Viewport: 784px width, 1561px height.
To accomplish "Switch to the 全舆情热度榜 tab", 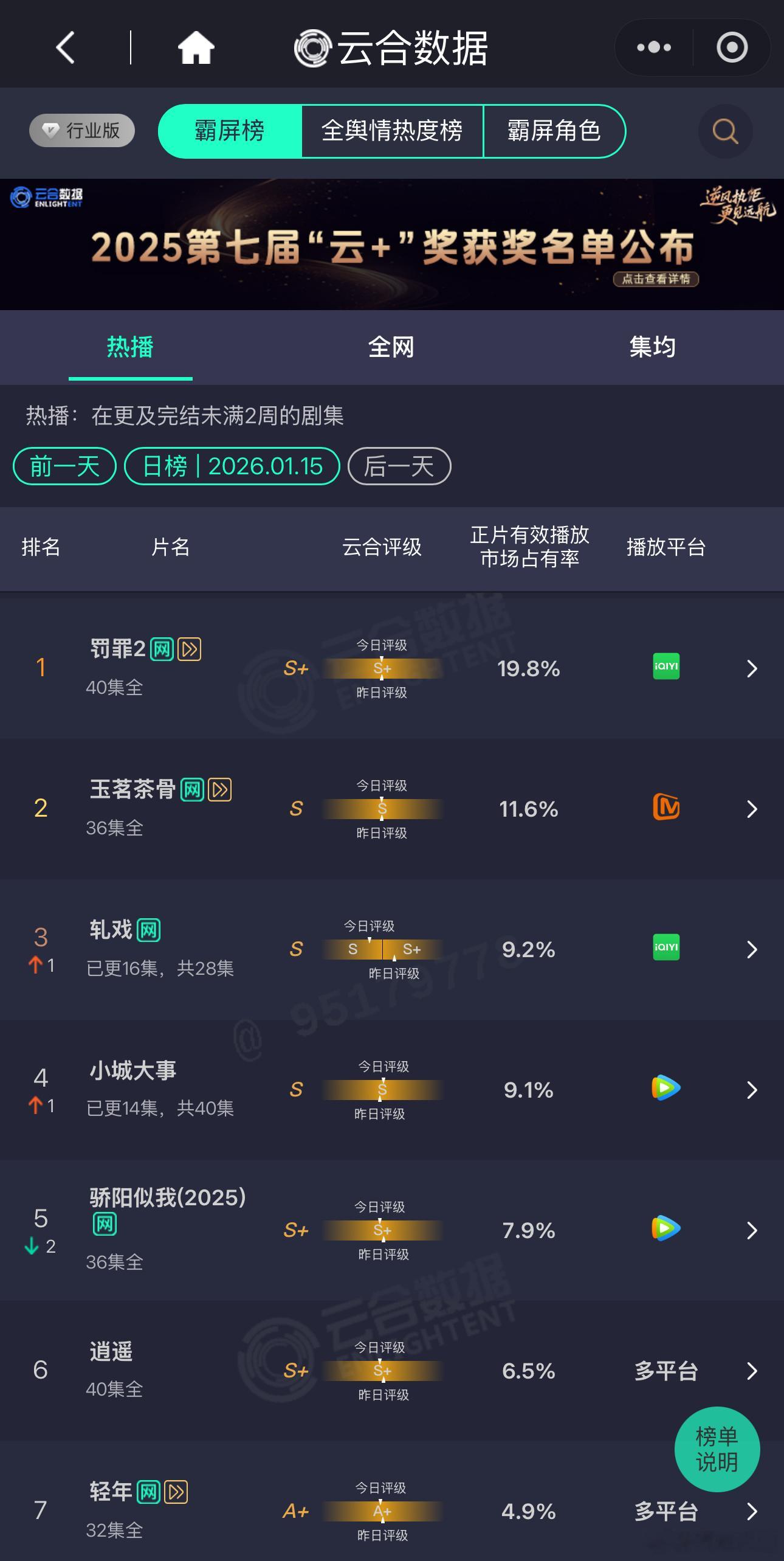I will click(x=393, y=131).
